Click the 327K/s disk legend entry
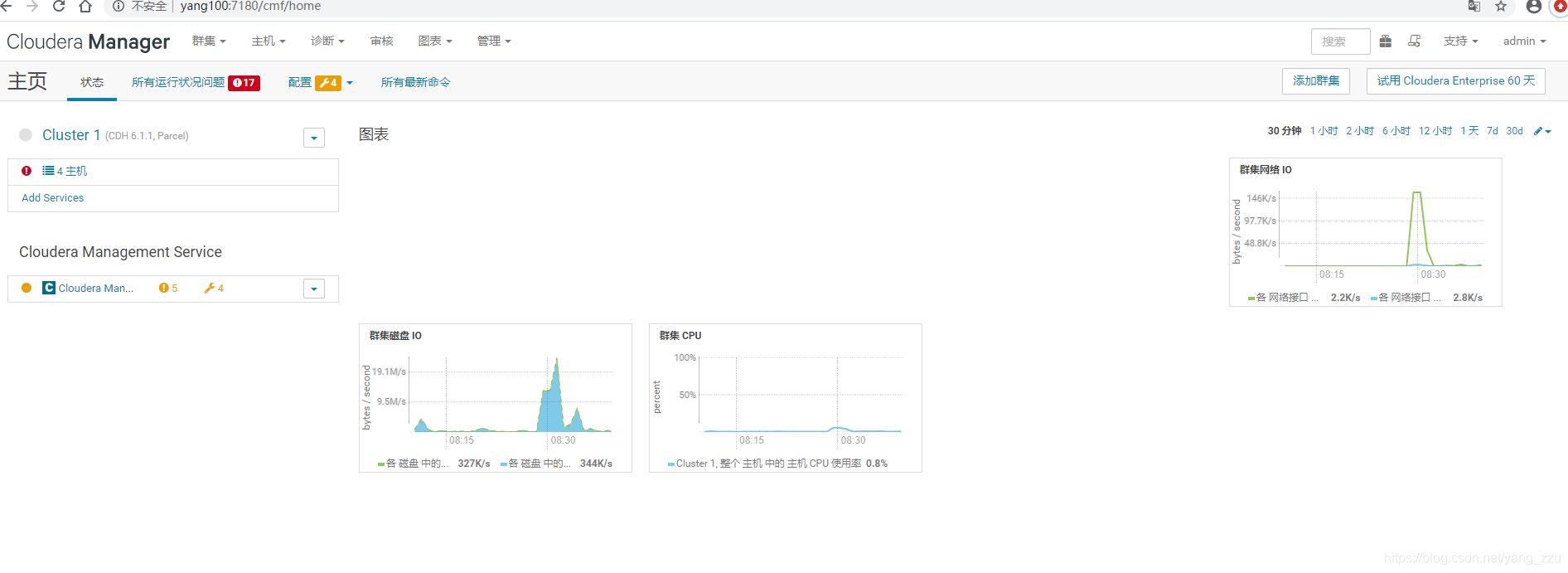The image size is (1568, 573). (x=433, y=464)
